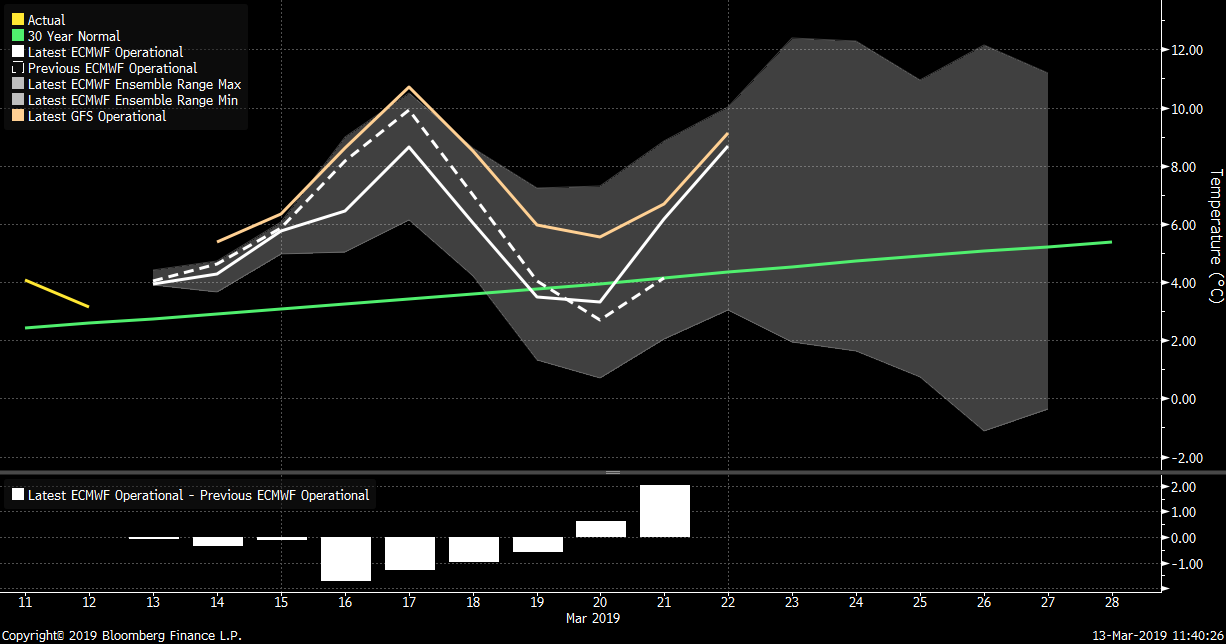Click date 28 on the x-axis
The width and height of the screenshot is (1226, 644).
(x=1111, y=602)
